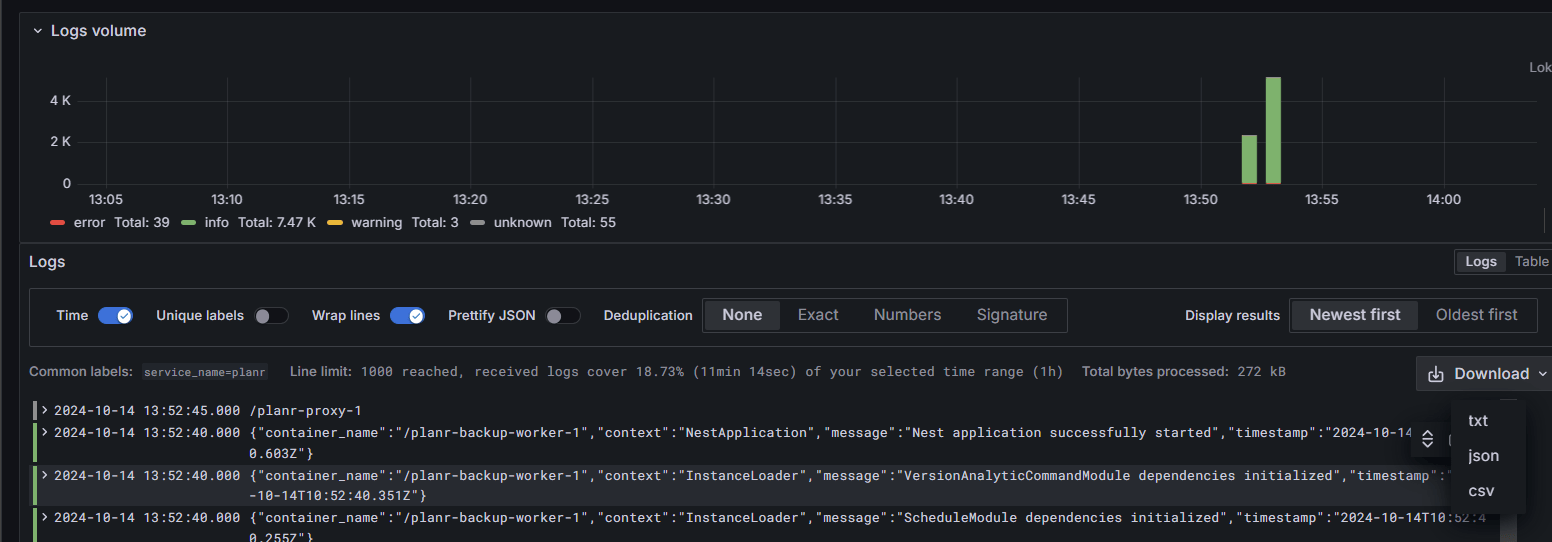Click the shorter green bar near 13:52
Viewport: 1552px width, 542px height.
tap(1249, 159)
